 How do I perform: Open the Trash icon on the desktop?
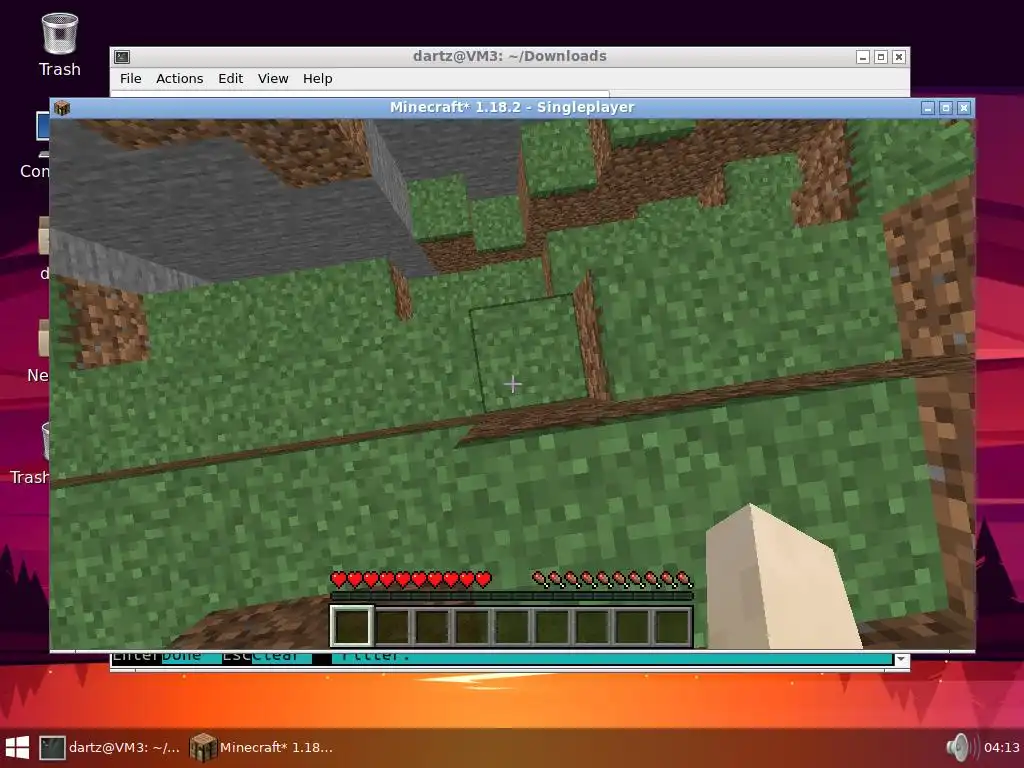[x=59, y=44]
